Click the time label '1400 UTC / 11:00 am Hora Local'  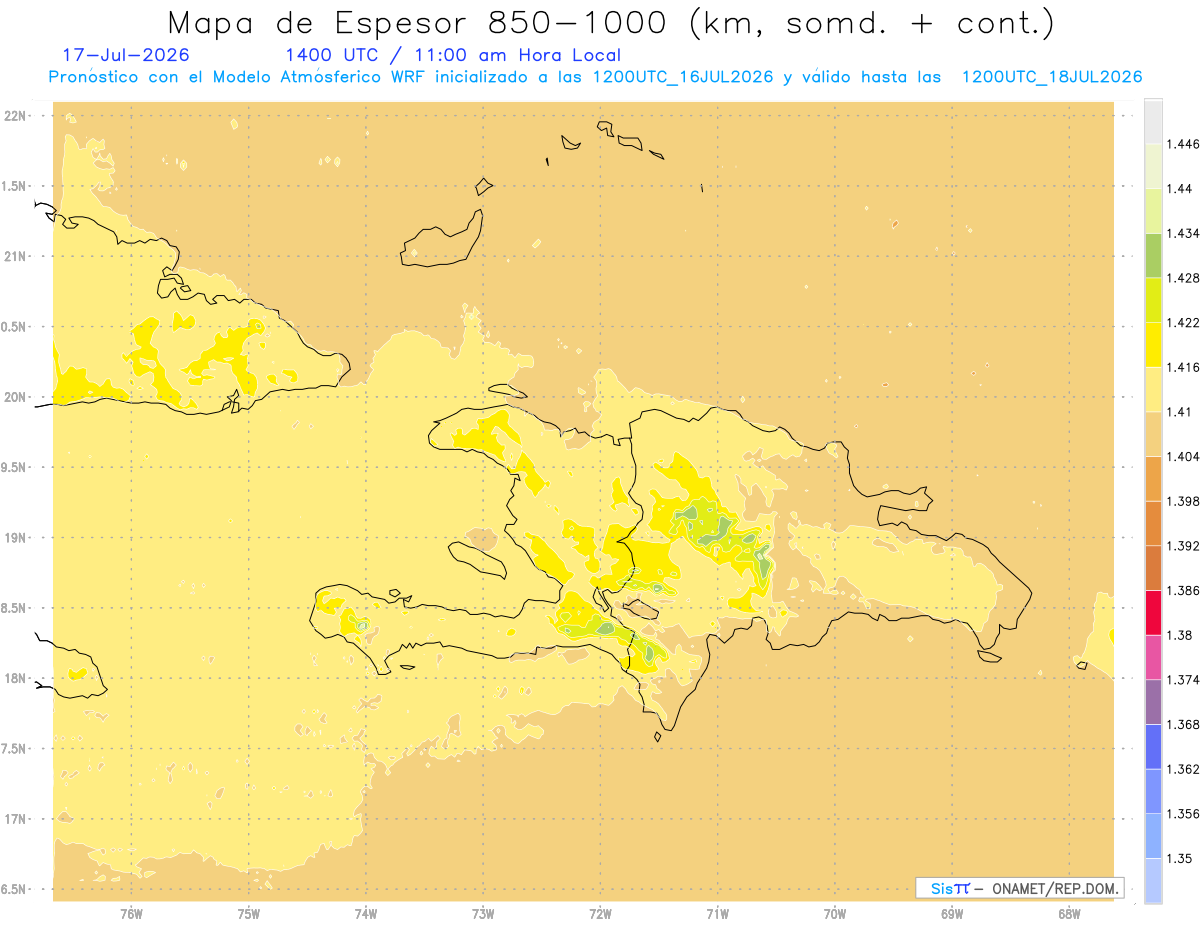coord(453,56)
